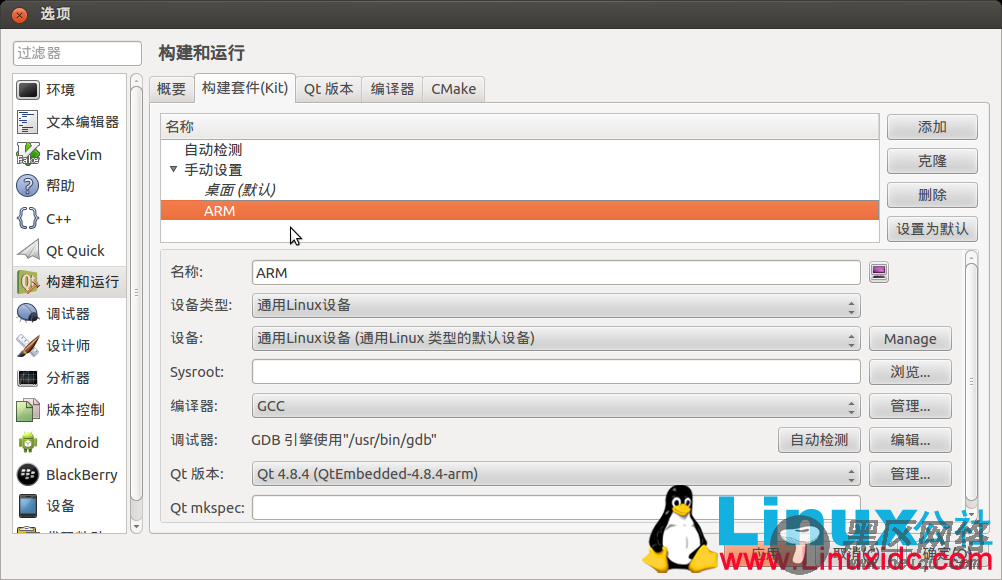Switch to the 概要 tab
The height and width of the screenshot is (580, 1002).
171,89
